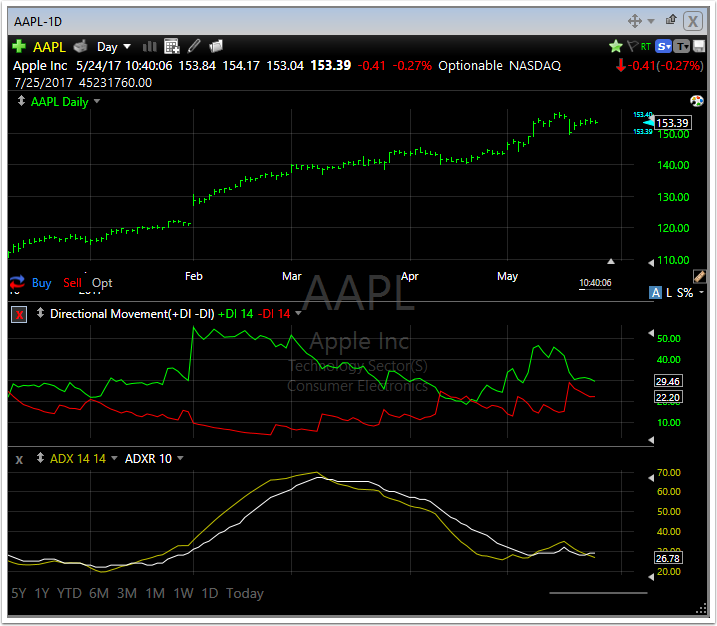Image resolution: width=717 pixels, height=626 pixels.
Task: Open the notes inkwell icon beside AAPL
Action: pyautogui.click(x=80, y=46)
